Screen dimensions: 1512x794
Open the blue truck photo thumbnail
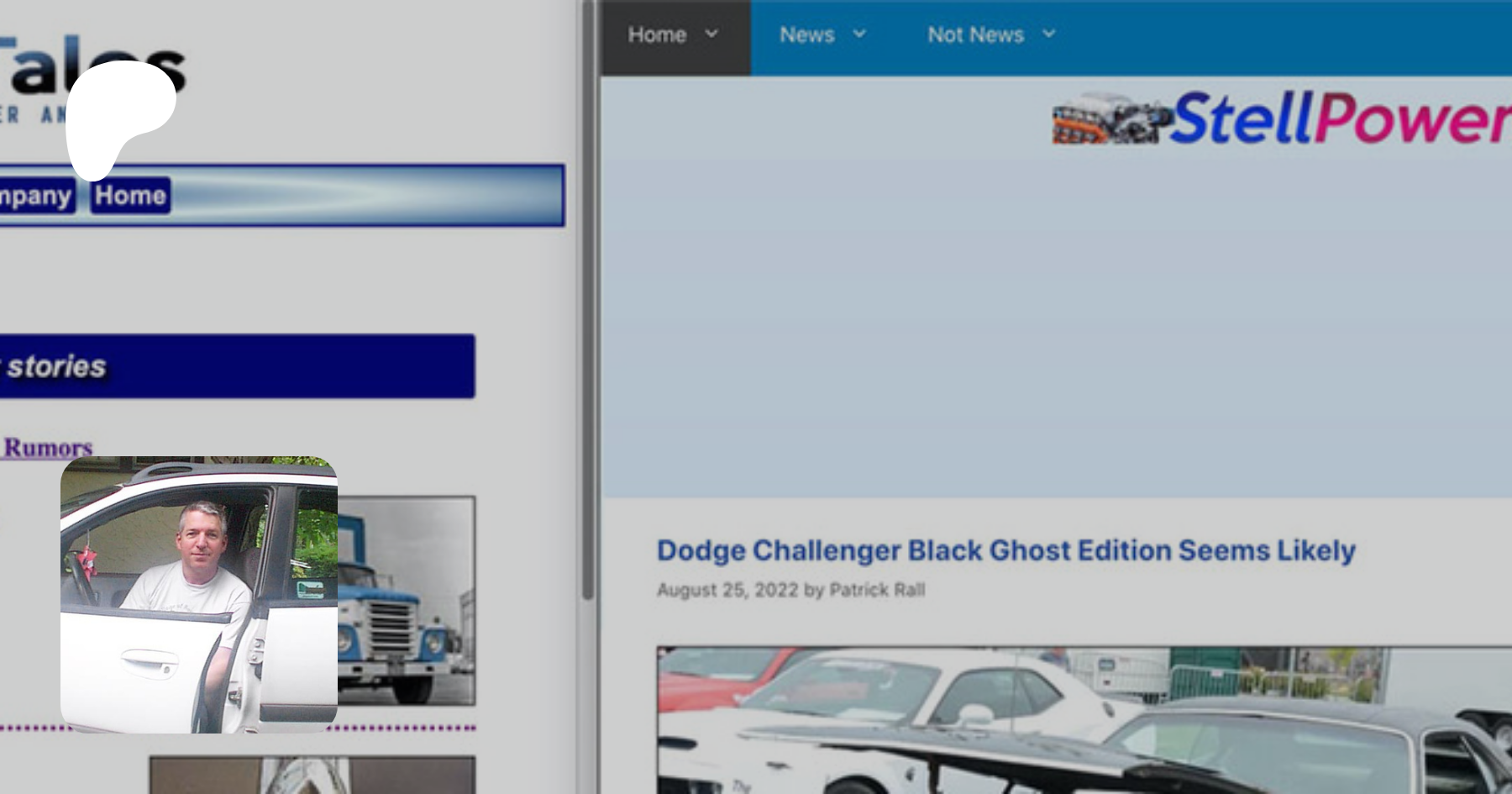(407, 601)
